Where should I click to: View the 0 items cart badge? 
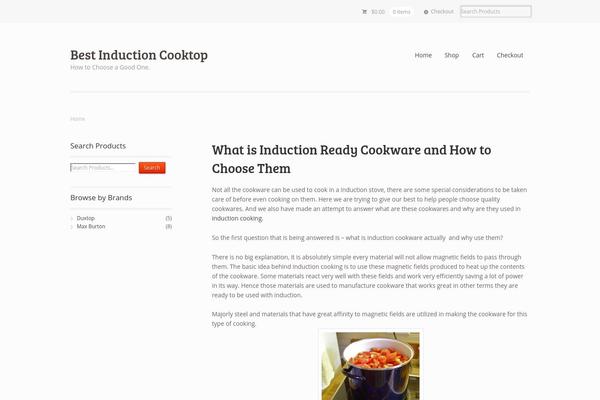pos(401,12)
